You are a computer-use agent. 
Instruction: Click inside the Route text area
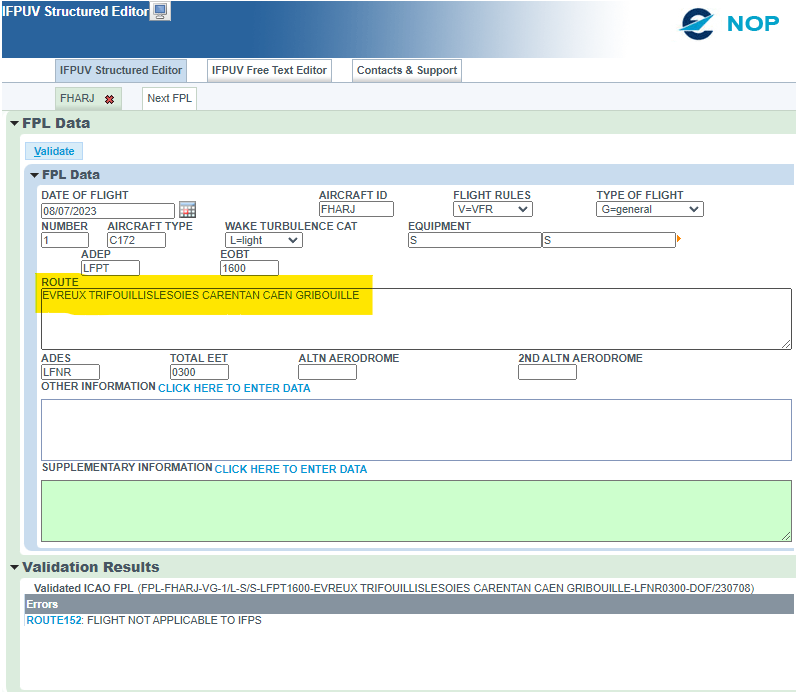(416, 319)
